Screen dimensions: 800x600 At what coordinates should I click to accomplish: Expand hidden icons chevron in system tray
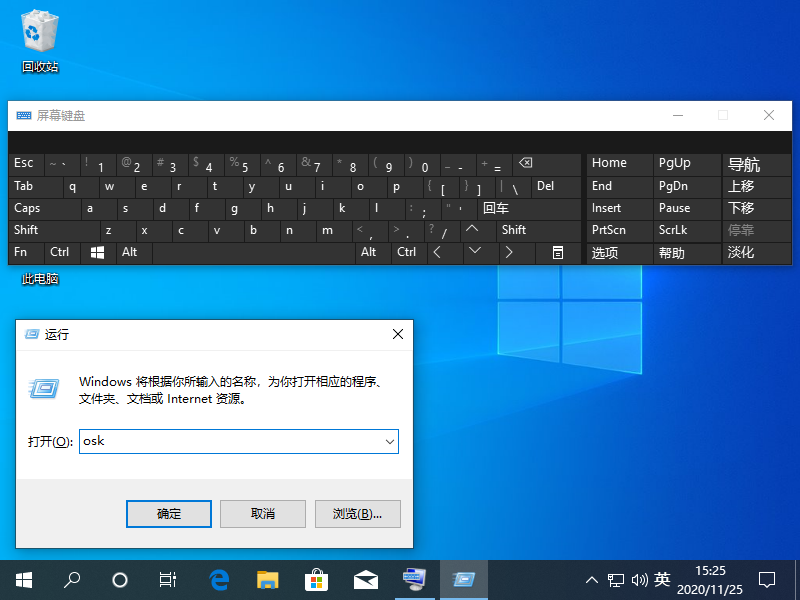pos(592,580)
